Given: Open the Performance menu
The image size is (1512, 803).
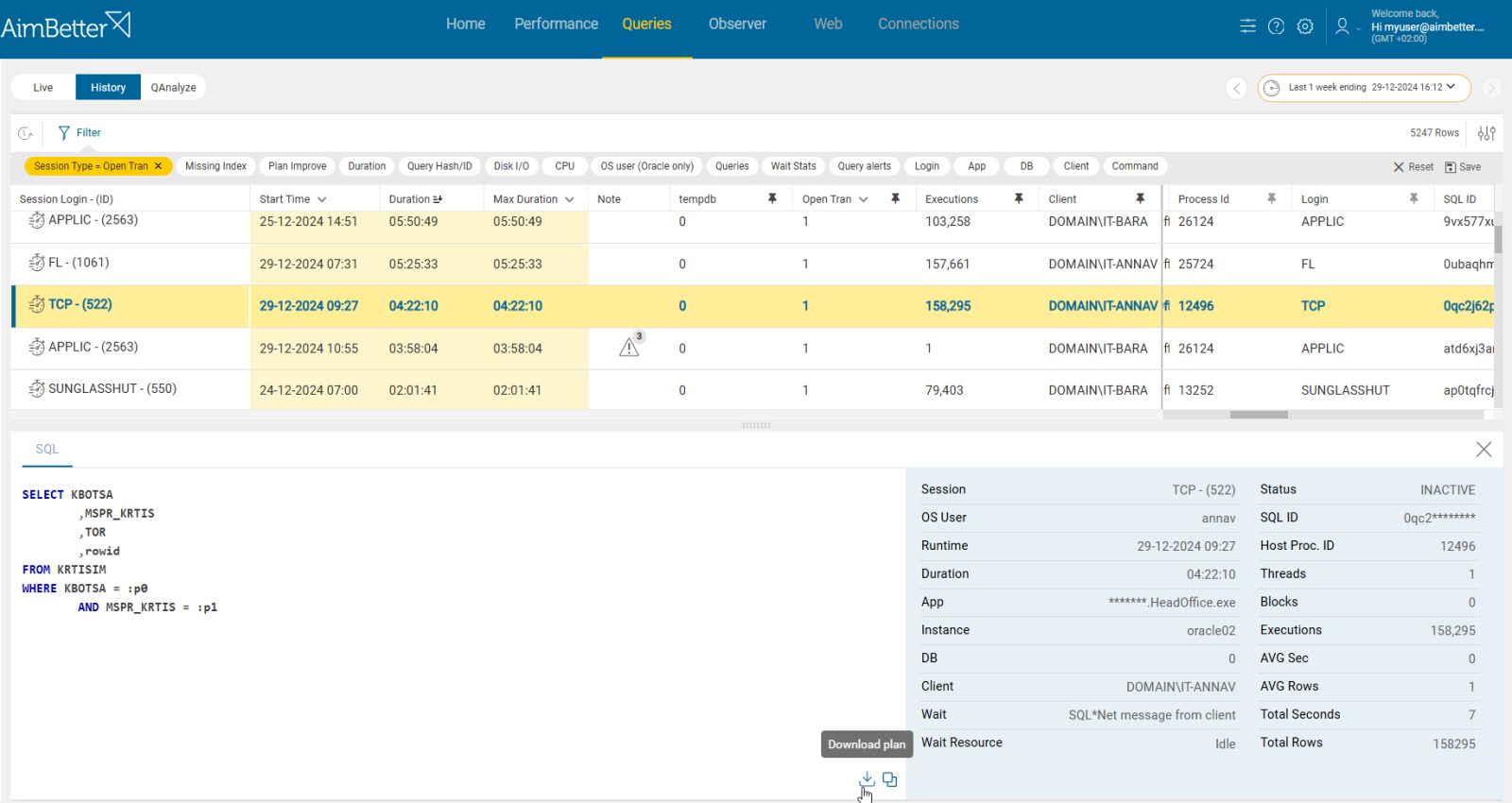Looking at the screenshot, I should click(x=557, y=24).
